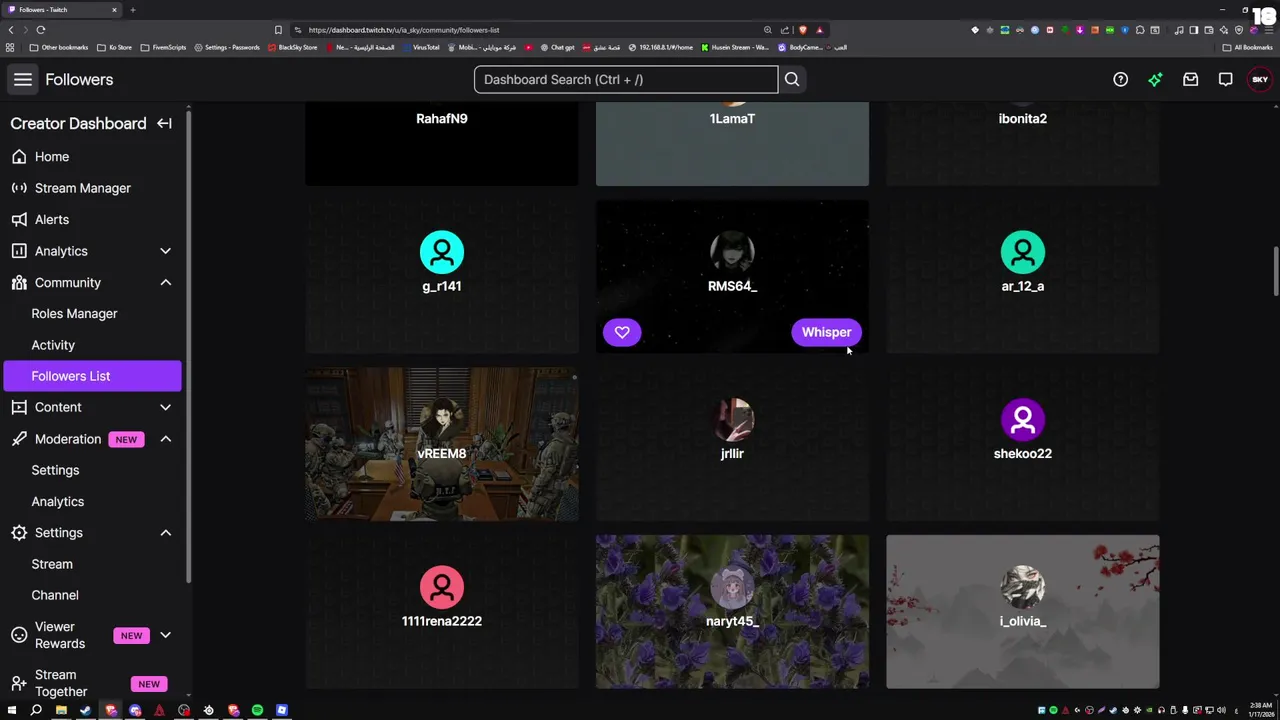Viewport: 1280px width, 720px height.
Task: Click the Alerts megaphone icon
Action: 19,220
